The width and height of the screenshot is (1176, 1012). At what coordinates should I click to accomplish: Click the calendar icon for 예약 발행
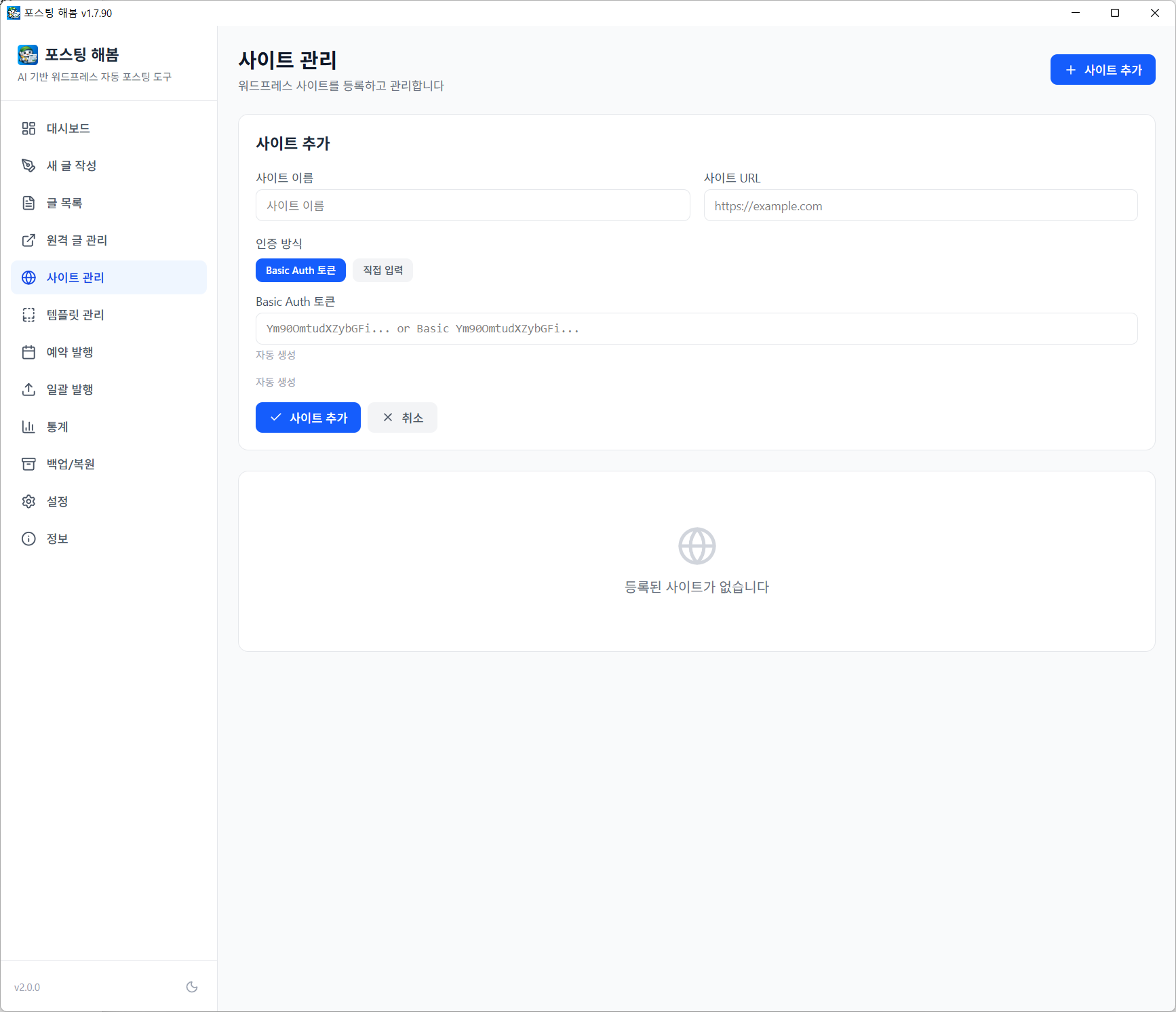(x=28, y=352)
